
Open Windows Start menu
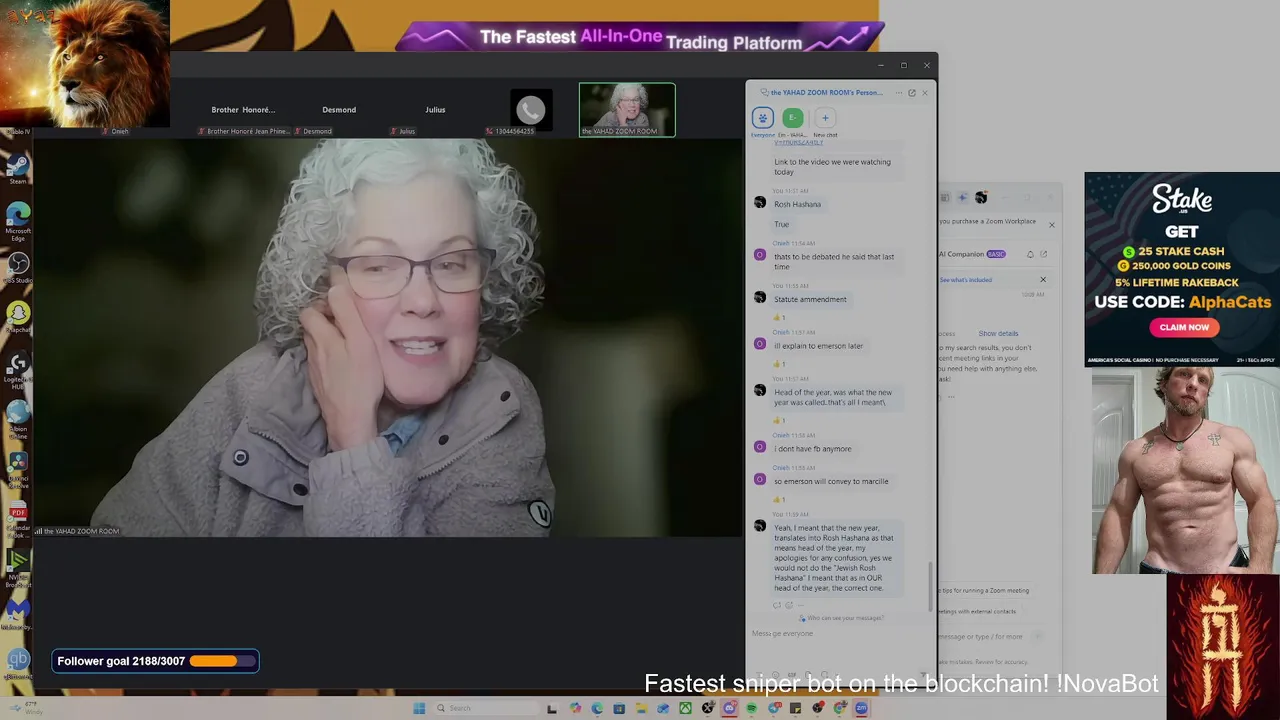[419, 708]
